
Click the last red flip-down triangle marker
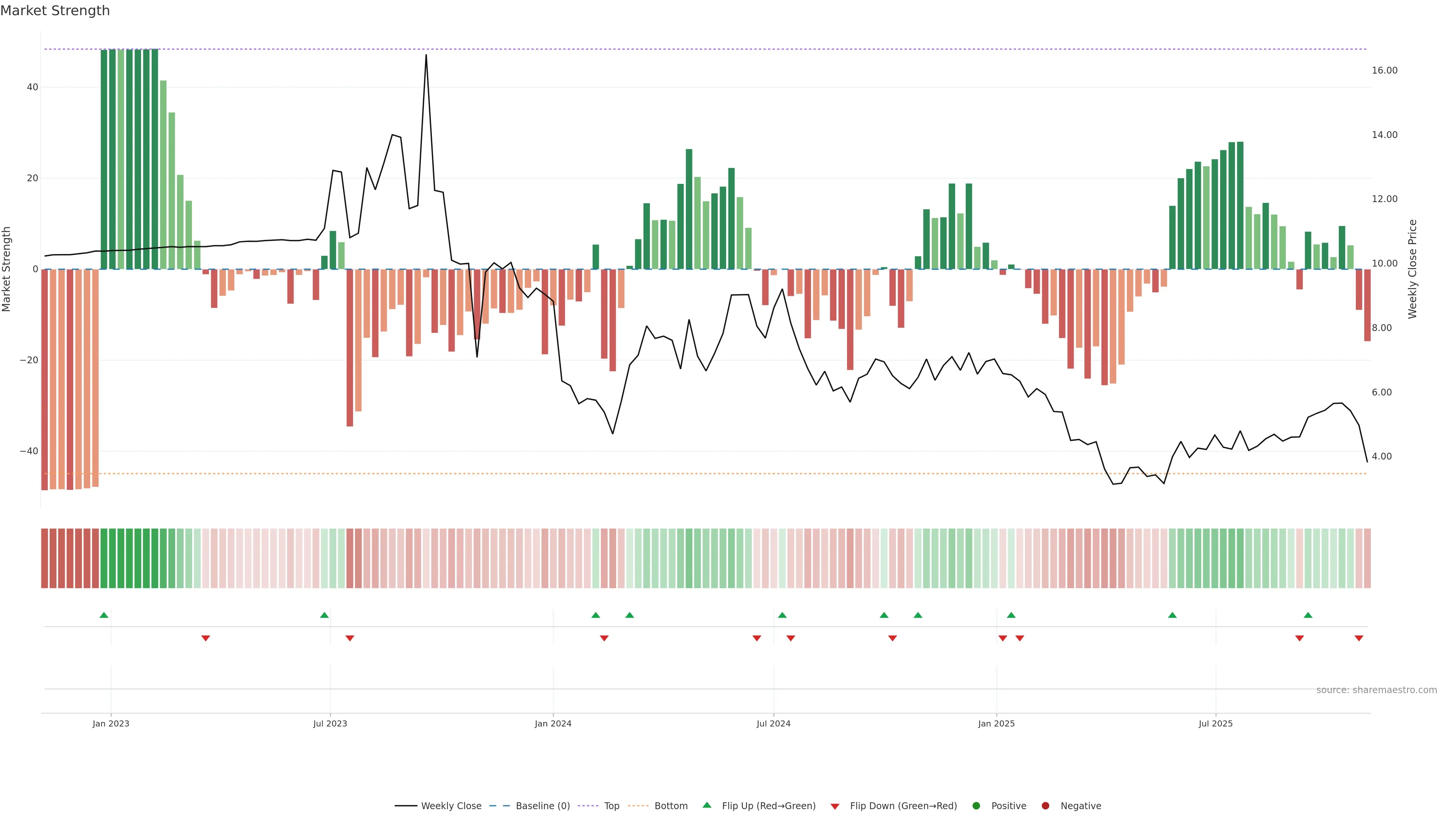tap(1359, 638)
